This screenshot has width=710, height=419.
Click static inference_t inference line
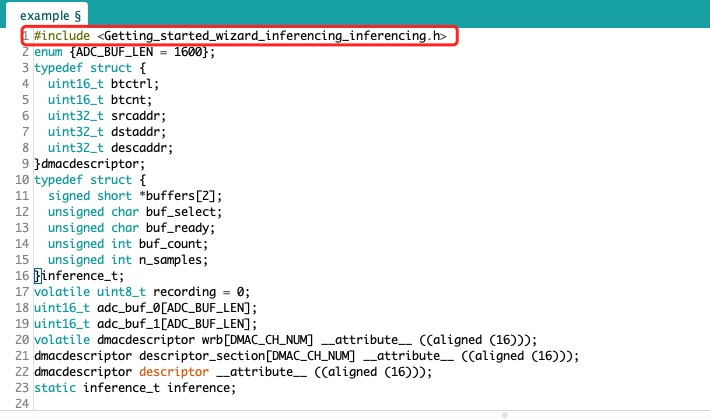[x=135, y=388]
